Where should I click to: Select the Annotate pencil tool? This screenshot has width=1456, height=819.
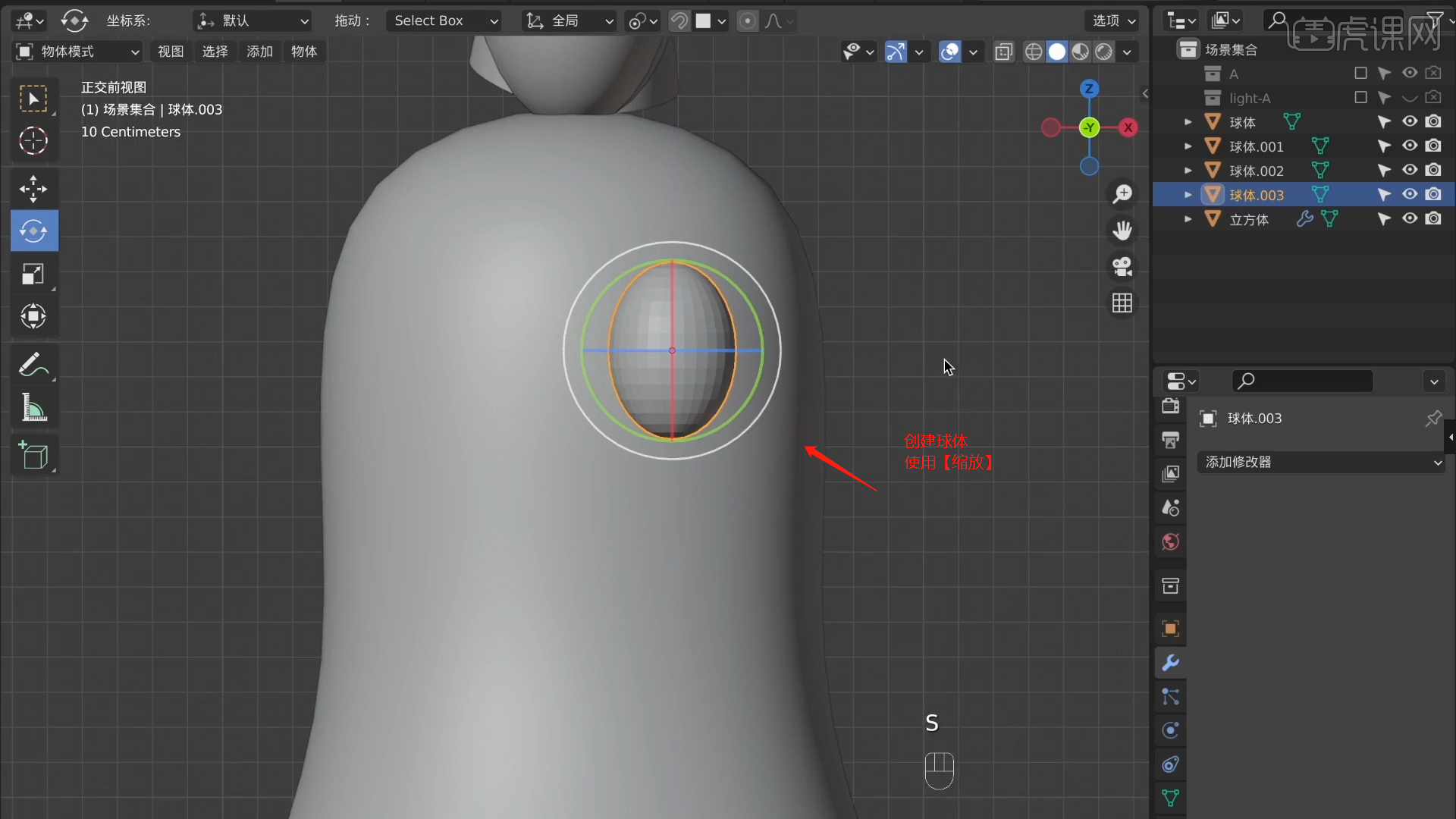click(33, 365)
